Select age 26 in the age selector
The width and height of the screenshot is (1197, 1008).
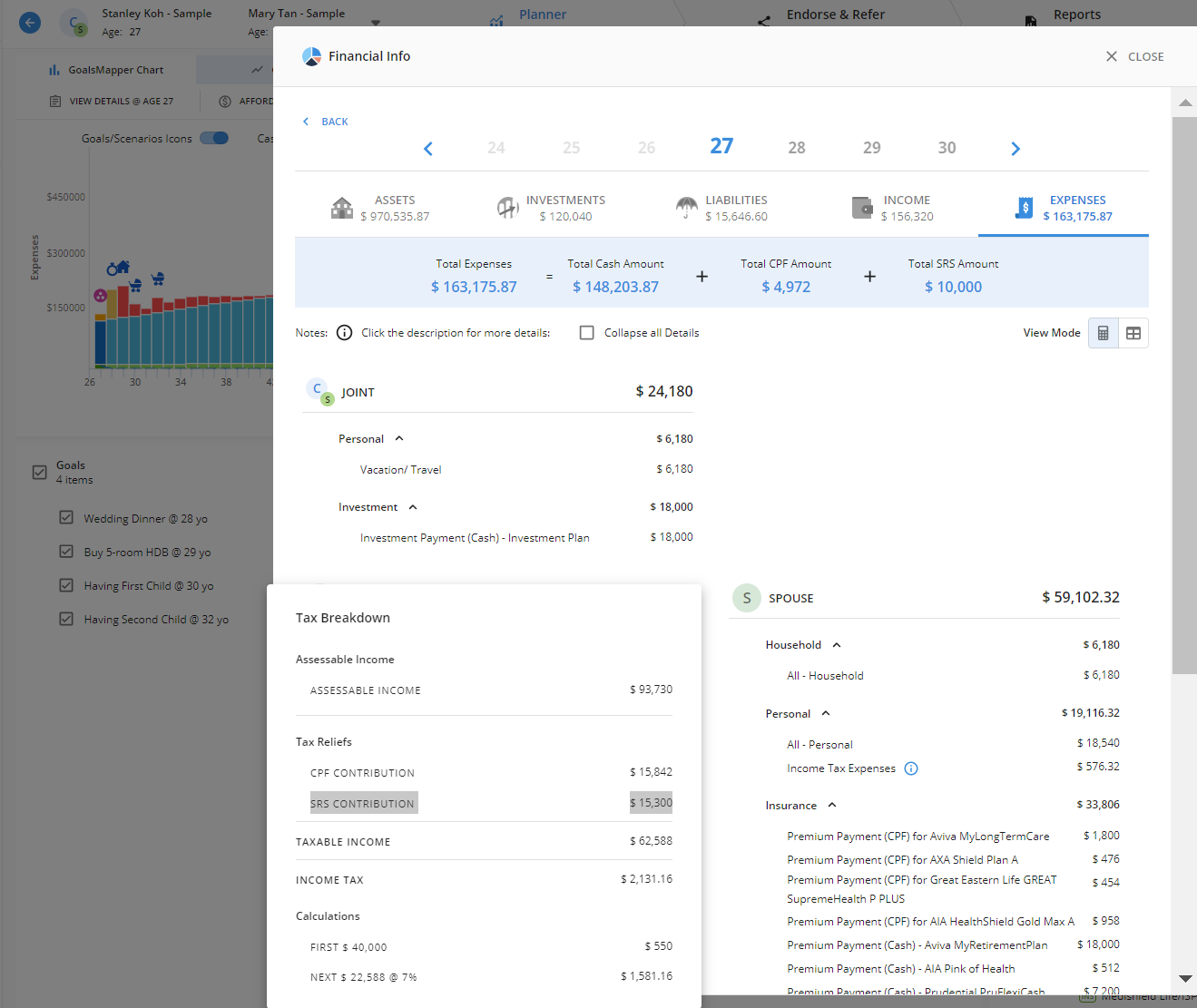tap(646, 148)
